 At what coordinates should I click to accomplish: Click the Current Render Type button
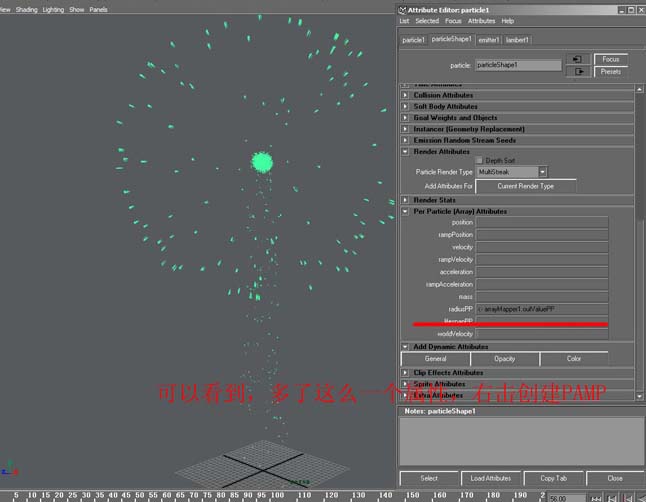tap(525, 186)
